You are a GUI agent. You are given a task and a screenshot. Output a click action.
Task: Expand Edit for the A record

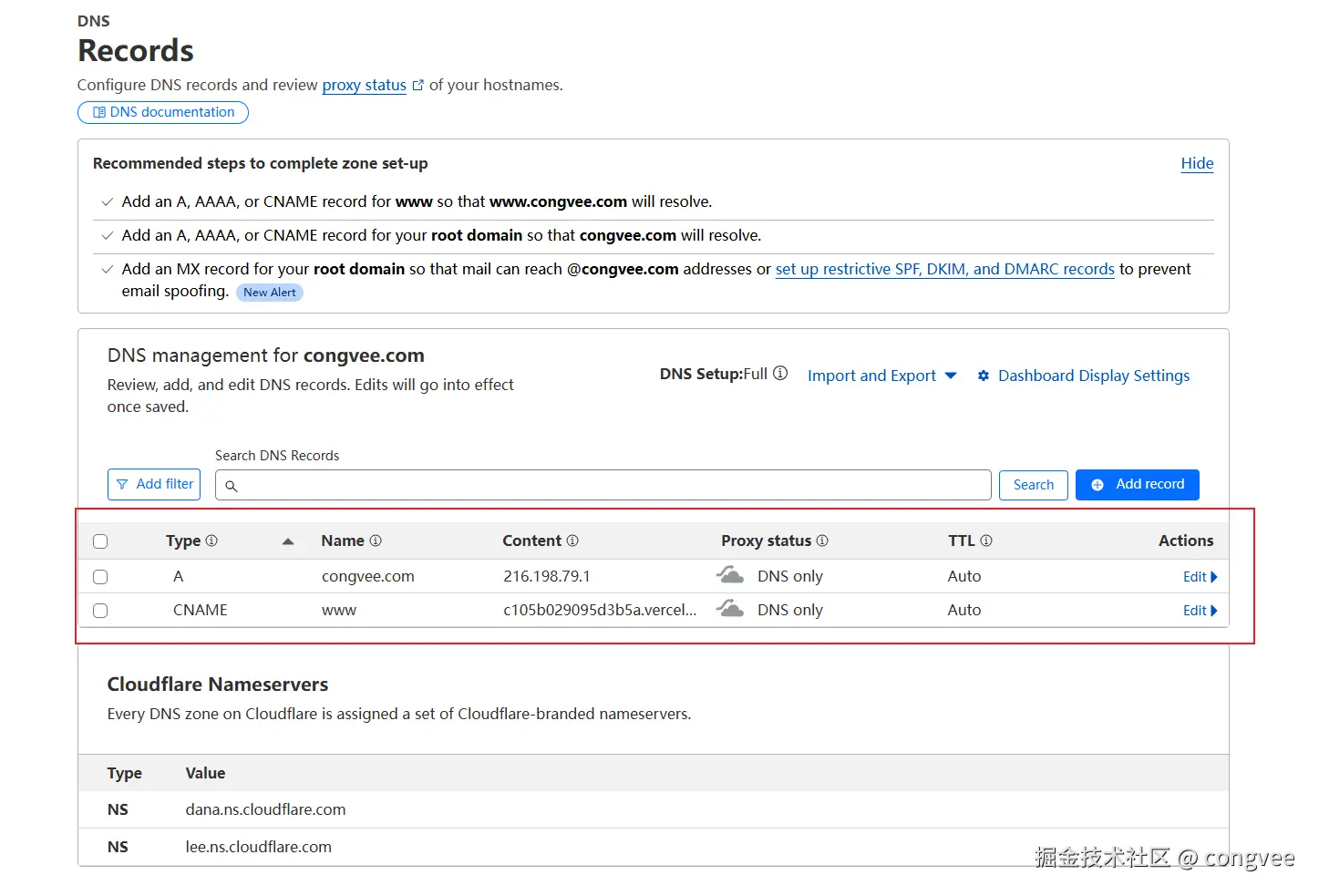tap(1200, 577)
